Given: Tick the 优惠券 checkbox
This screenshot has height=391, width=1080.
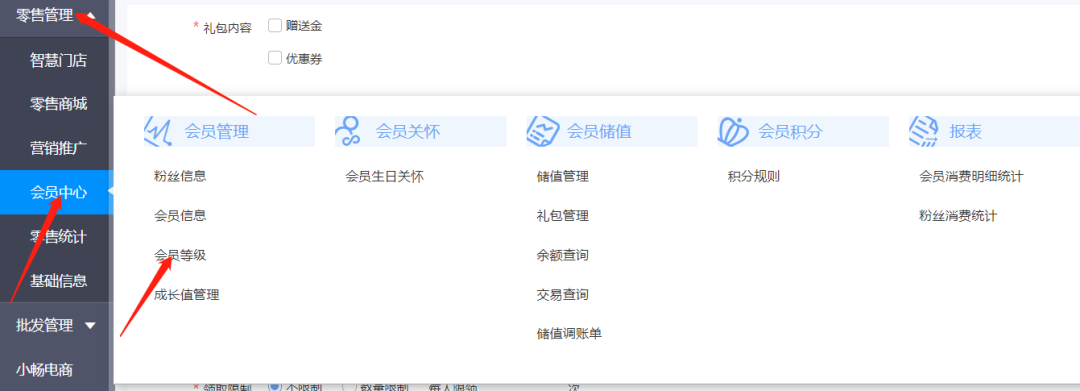Looking at the screenshot, I should (x=275, y=59).
